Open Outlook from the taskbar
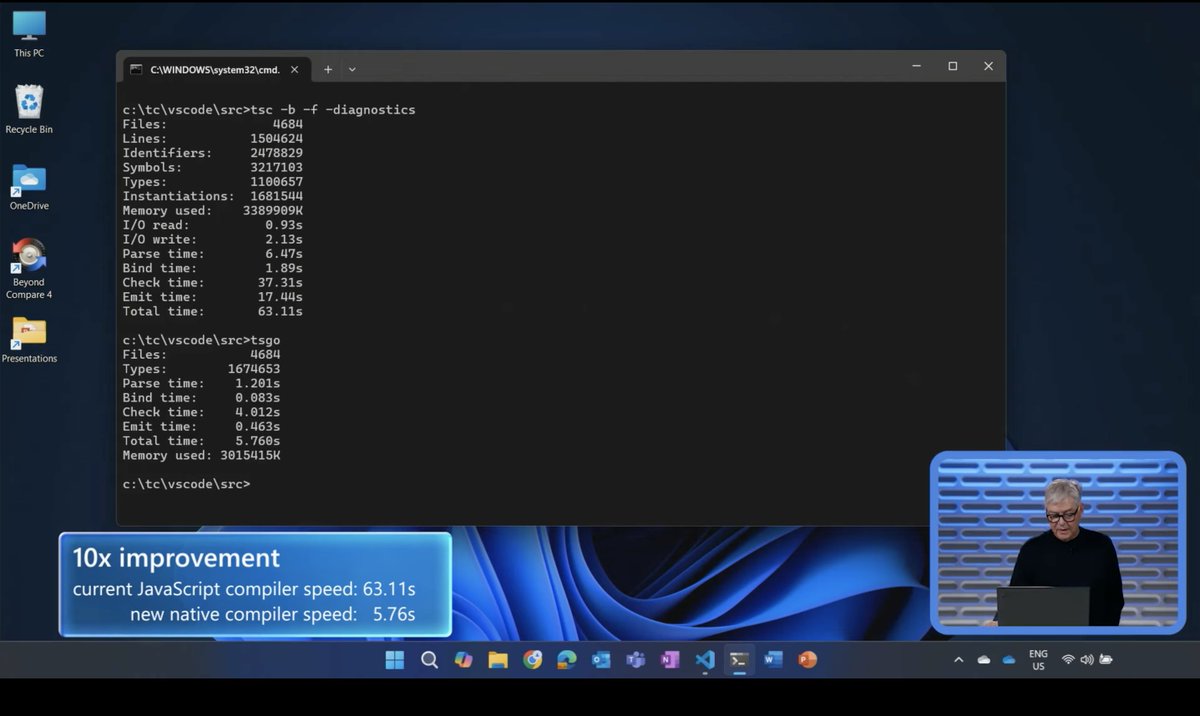Image resolution: width=1200 pixels, height=716 pixels. tap(601, 660)
